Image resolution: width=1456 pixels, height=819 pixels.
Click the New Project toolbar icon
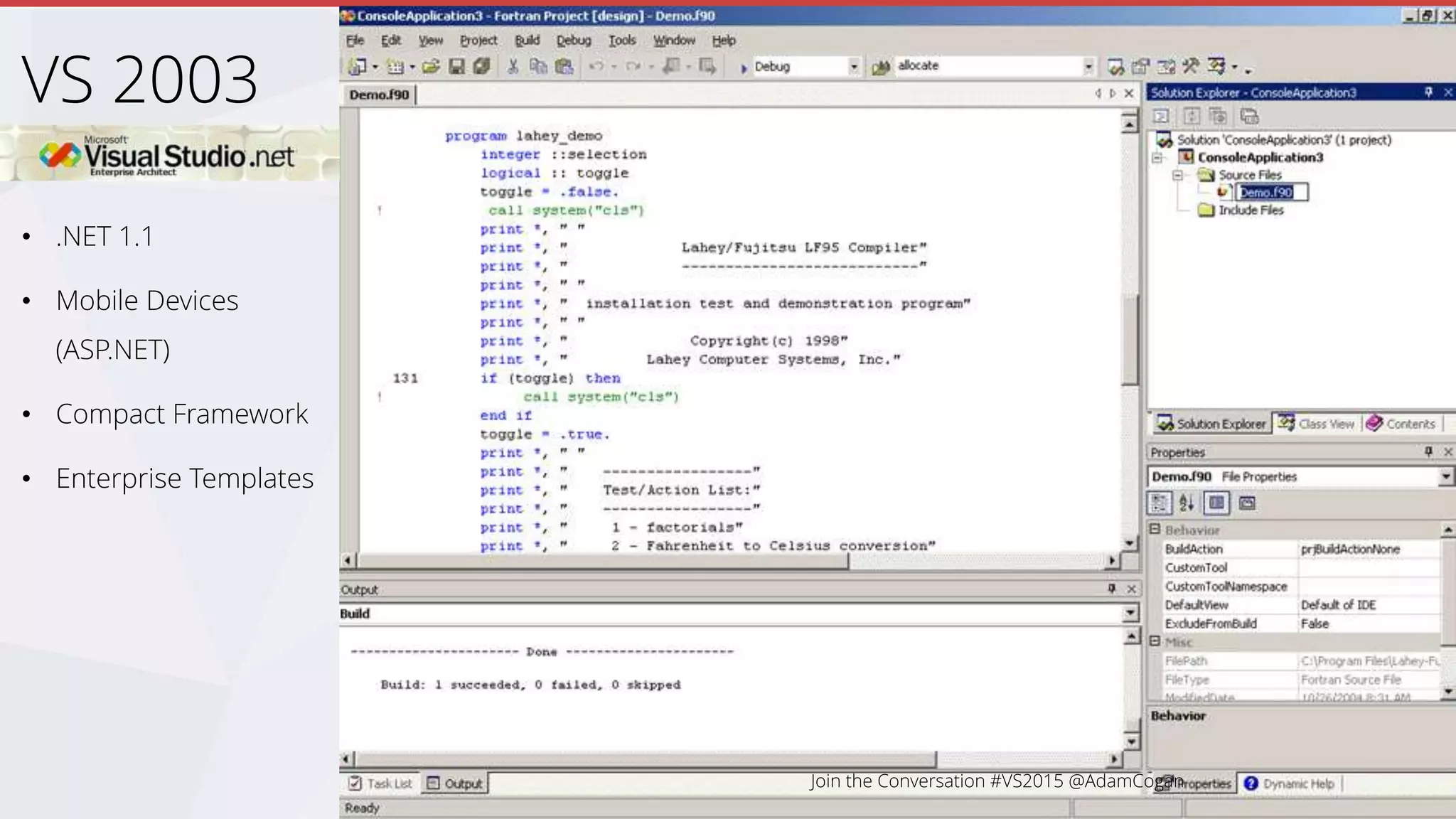[357, 66]
